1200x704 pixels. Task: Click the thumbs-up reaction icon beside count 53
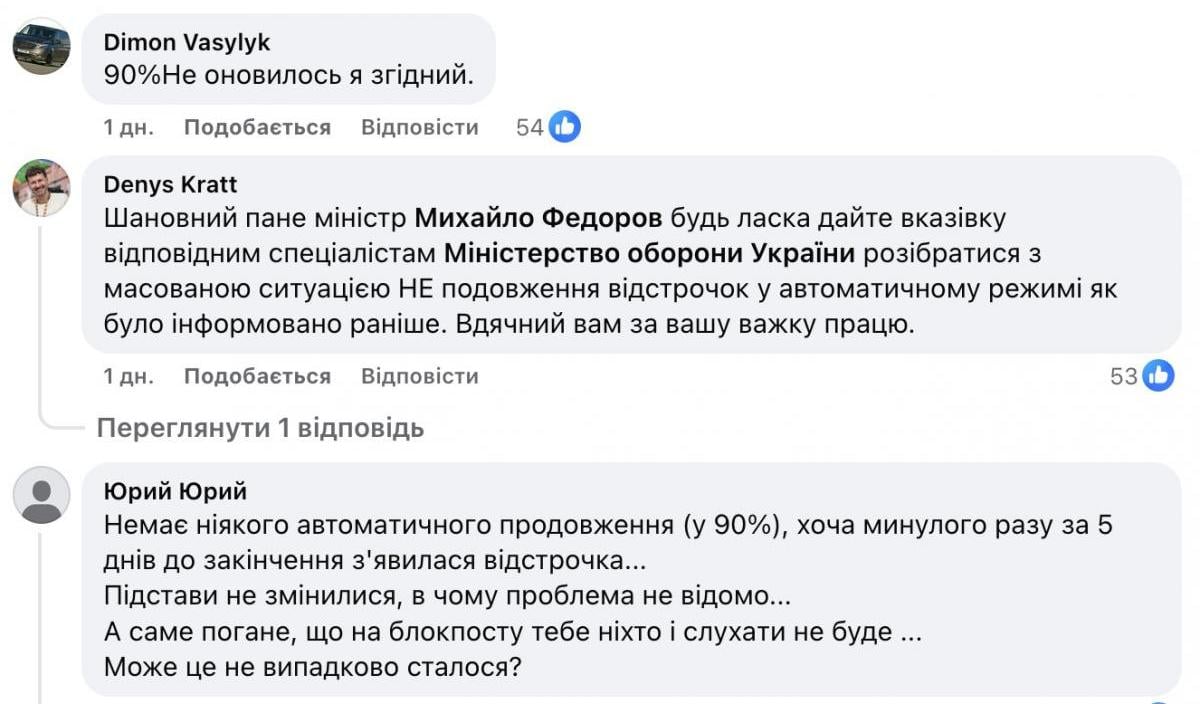pyautogui.click(x=1159, y=376)
